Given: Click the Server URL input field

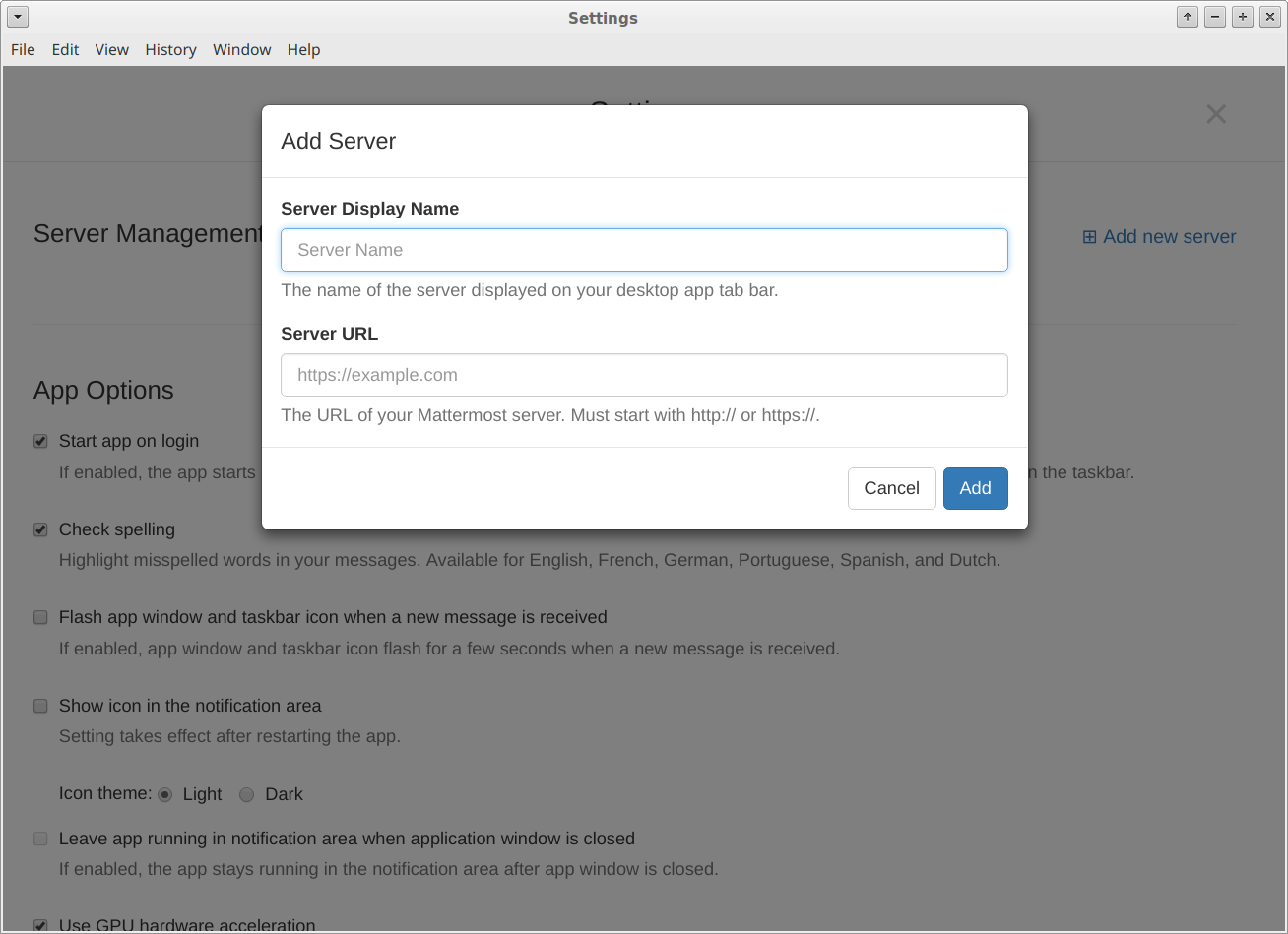Looking at the screenshot, I should point(644,375).
